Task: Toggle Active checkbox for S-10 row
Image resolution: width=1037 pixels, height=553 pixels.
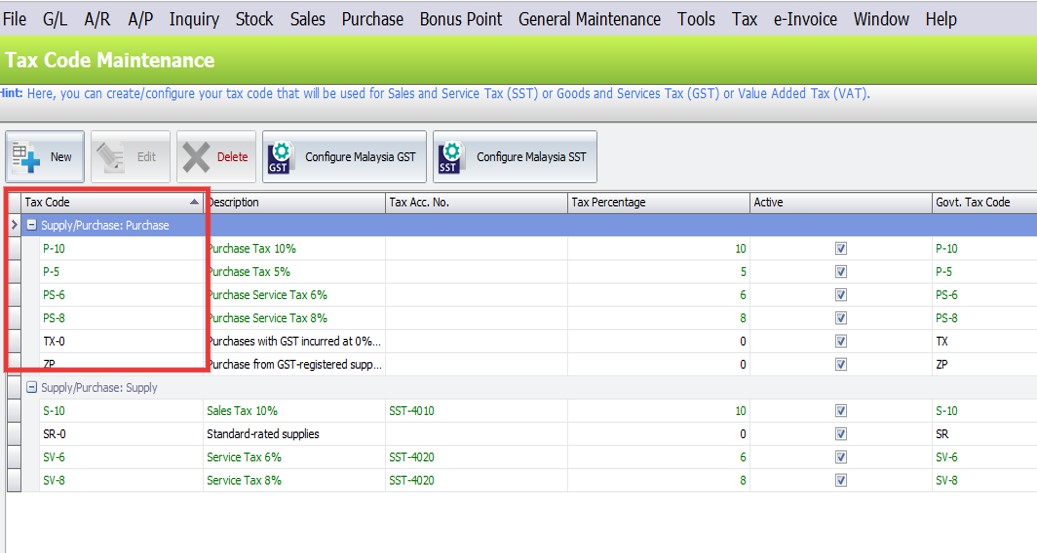Action: [840, 411]
